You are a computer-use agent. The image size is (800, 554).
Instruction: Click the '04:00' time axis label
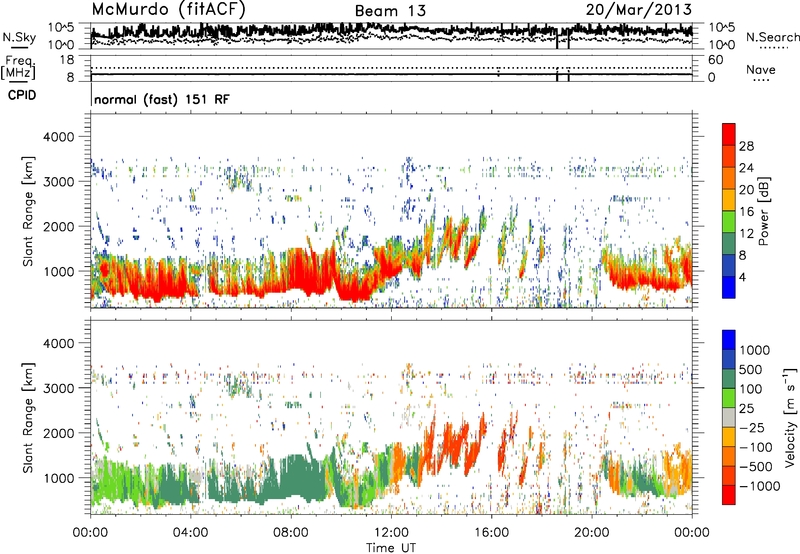(x=190, y=533)
